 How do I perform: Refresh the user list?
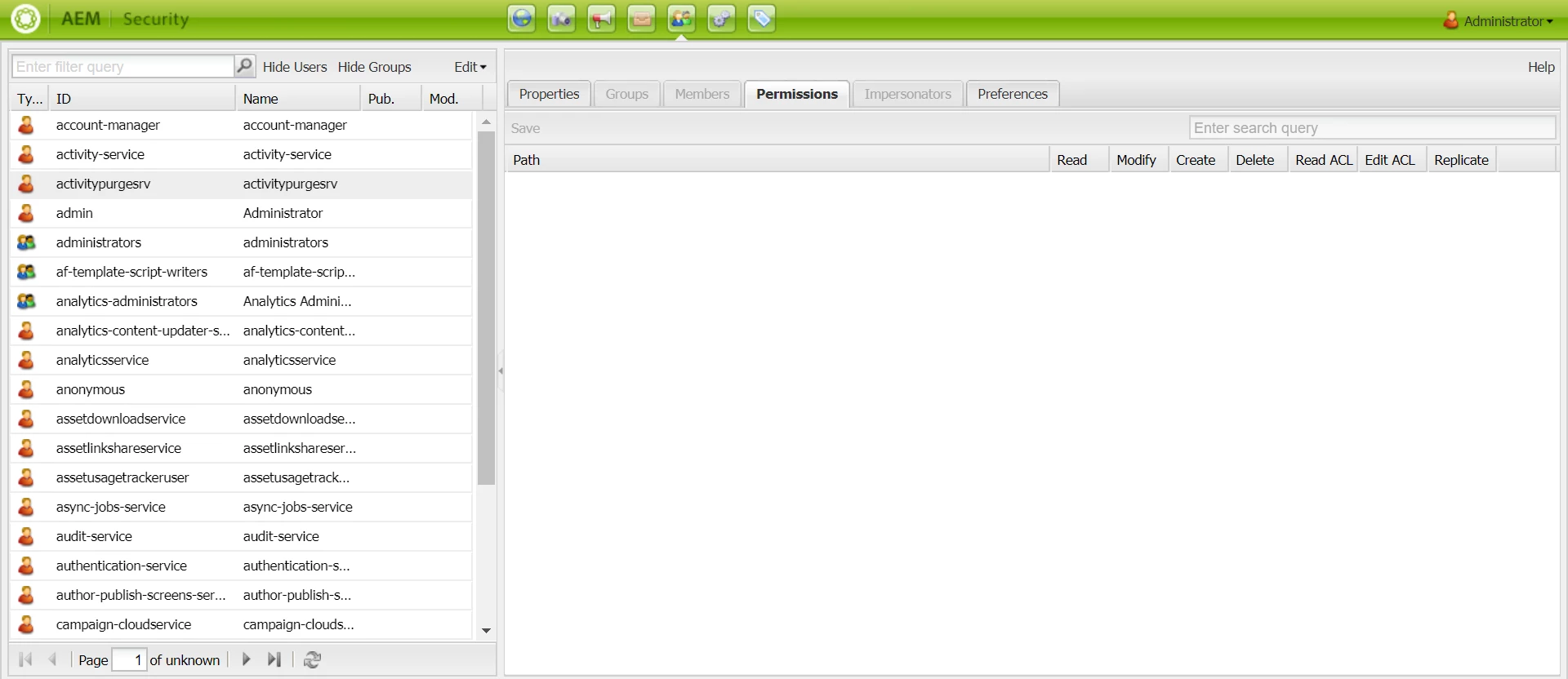coord(312,659)
